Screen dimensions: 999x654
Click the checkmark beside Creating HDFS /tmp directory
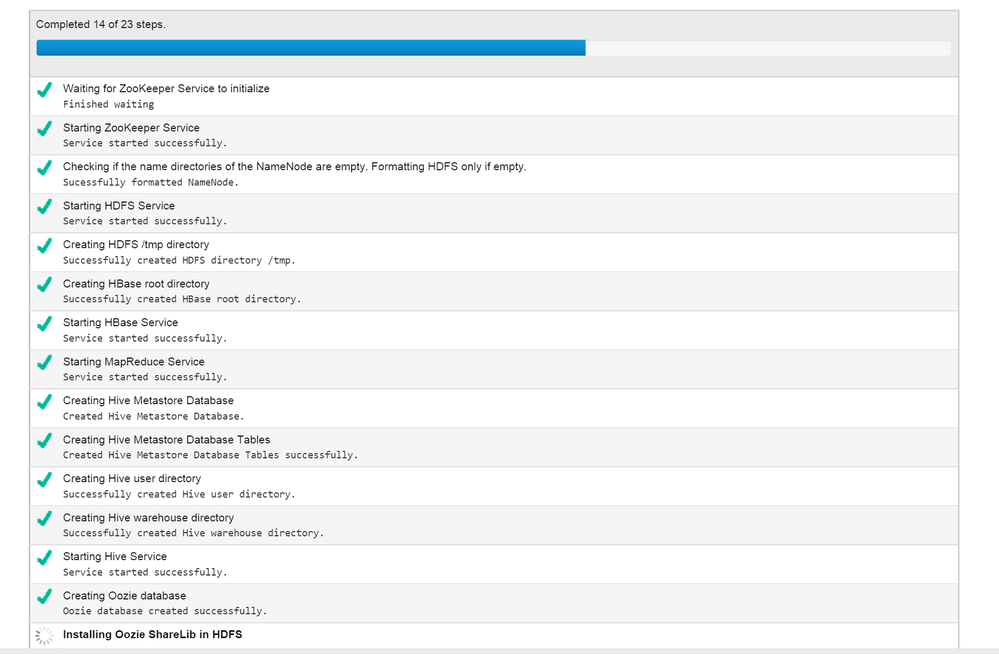point(44,246)
